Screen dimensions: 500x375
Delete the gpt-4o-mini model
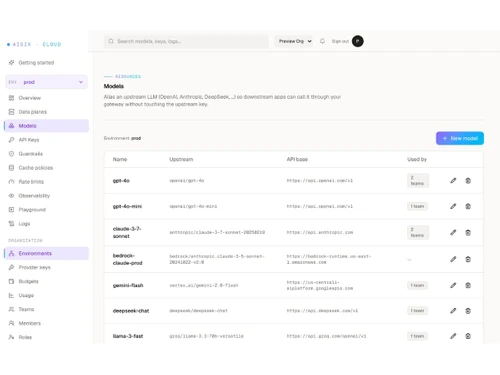click(x=468, y=206)
